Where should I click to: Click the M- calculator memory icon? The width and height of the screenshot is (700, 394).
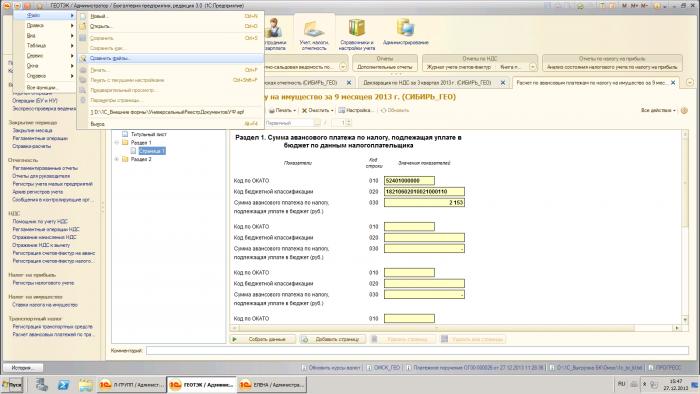[x=644, y=6]
